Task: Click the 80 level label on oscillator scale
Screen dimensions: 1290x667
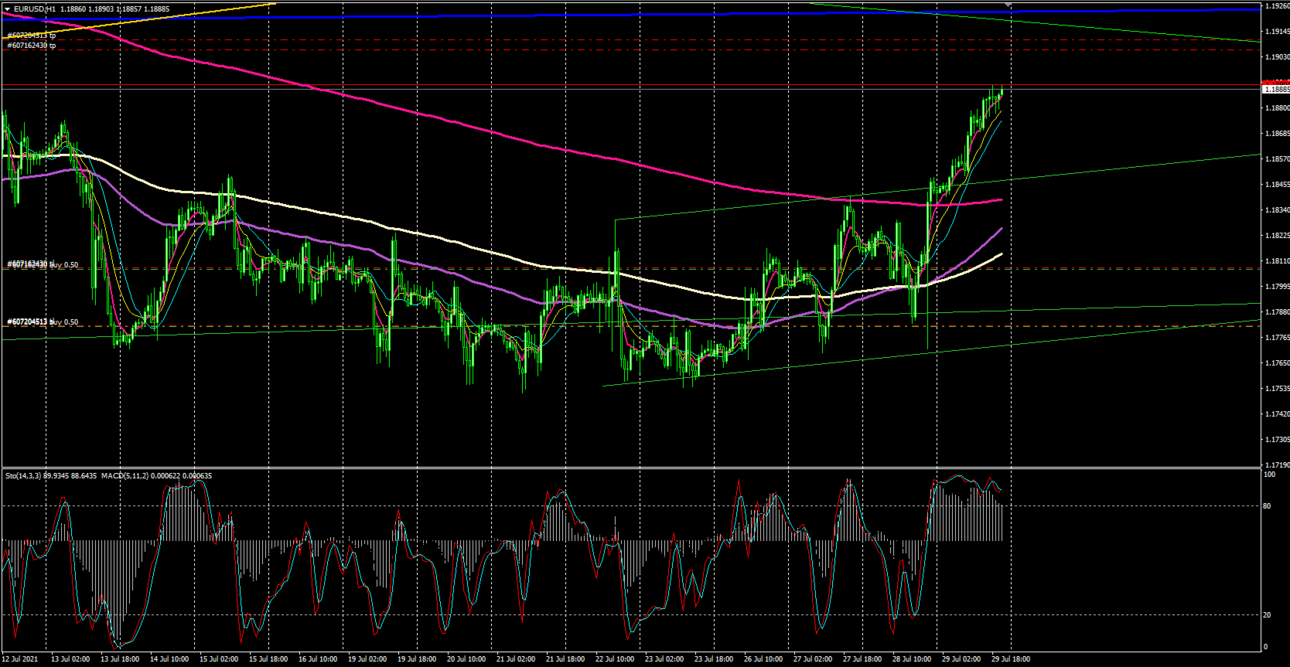Action: pos(1269,507)
